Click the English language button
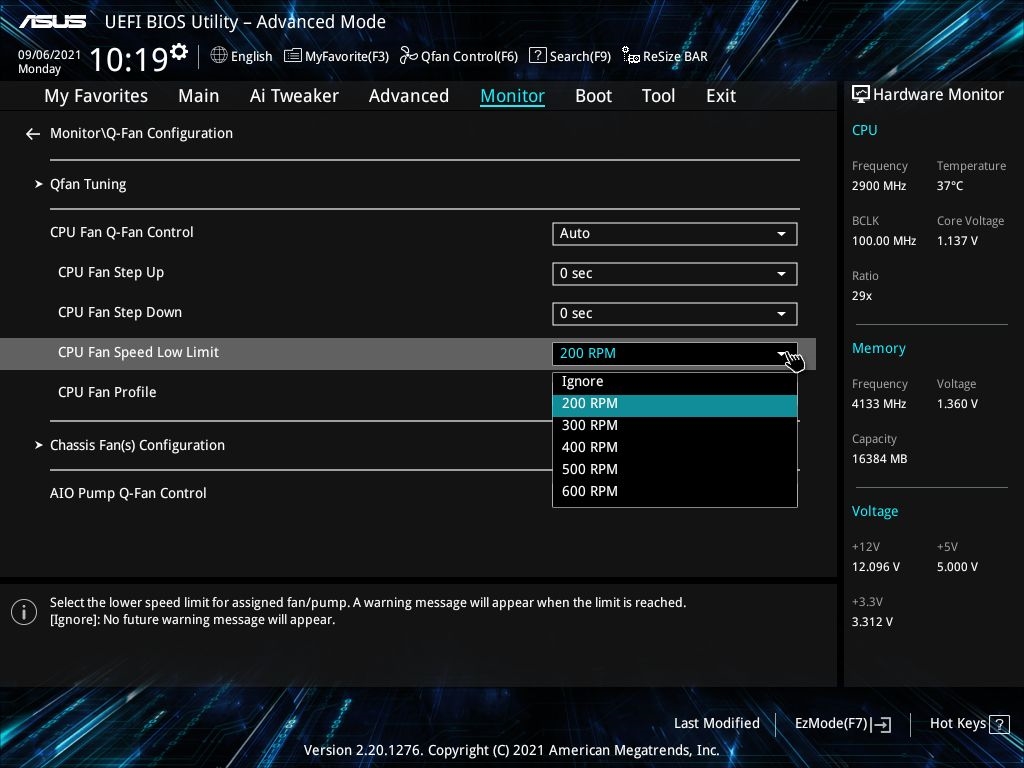The height and width of the screenshot is (768, 1024). click(251, 56)
